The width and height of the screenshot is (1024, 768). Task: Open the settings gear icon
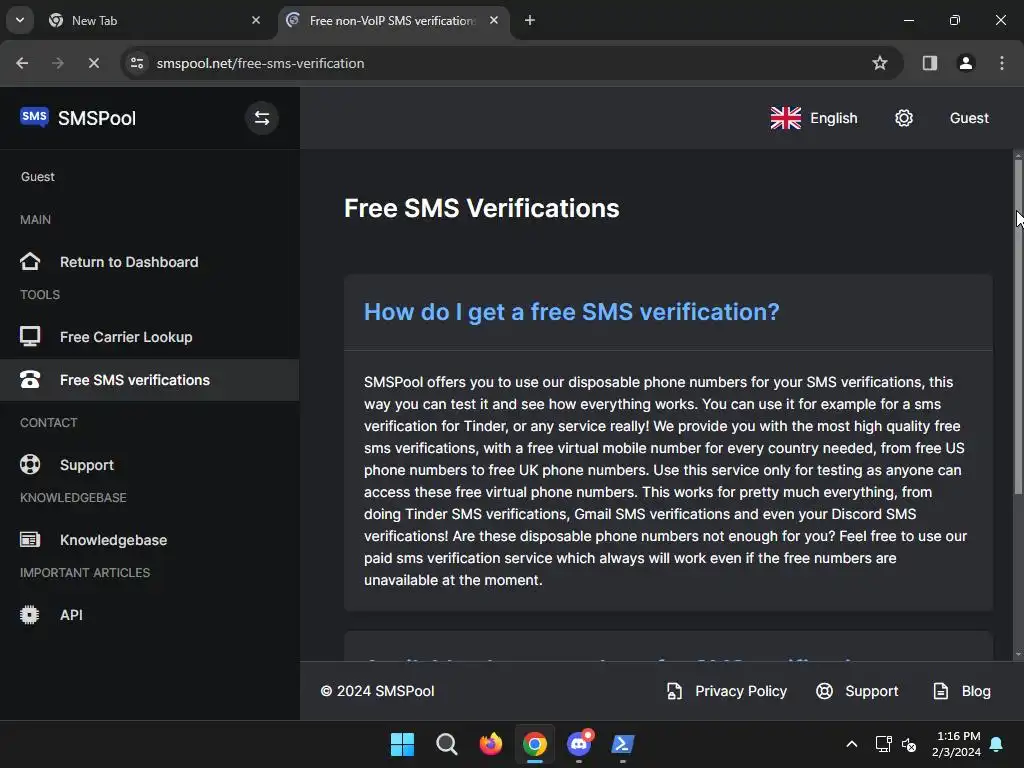[x=904, y=118]
